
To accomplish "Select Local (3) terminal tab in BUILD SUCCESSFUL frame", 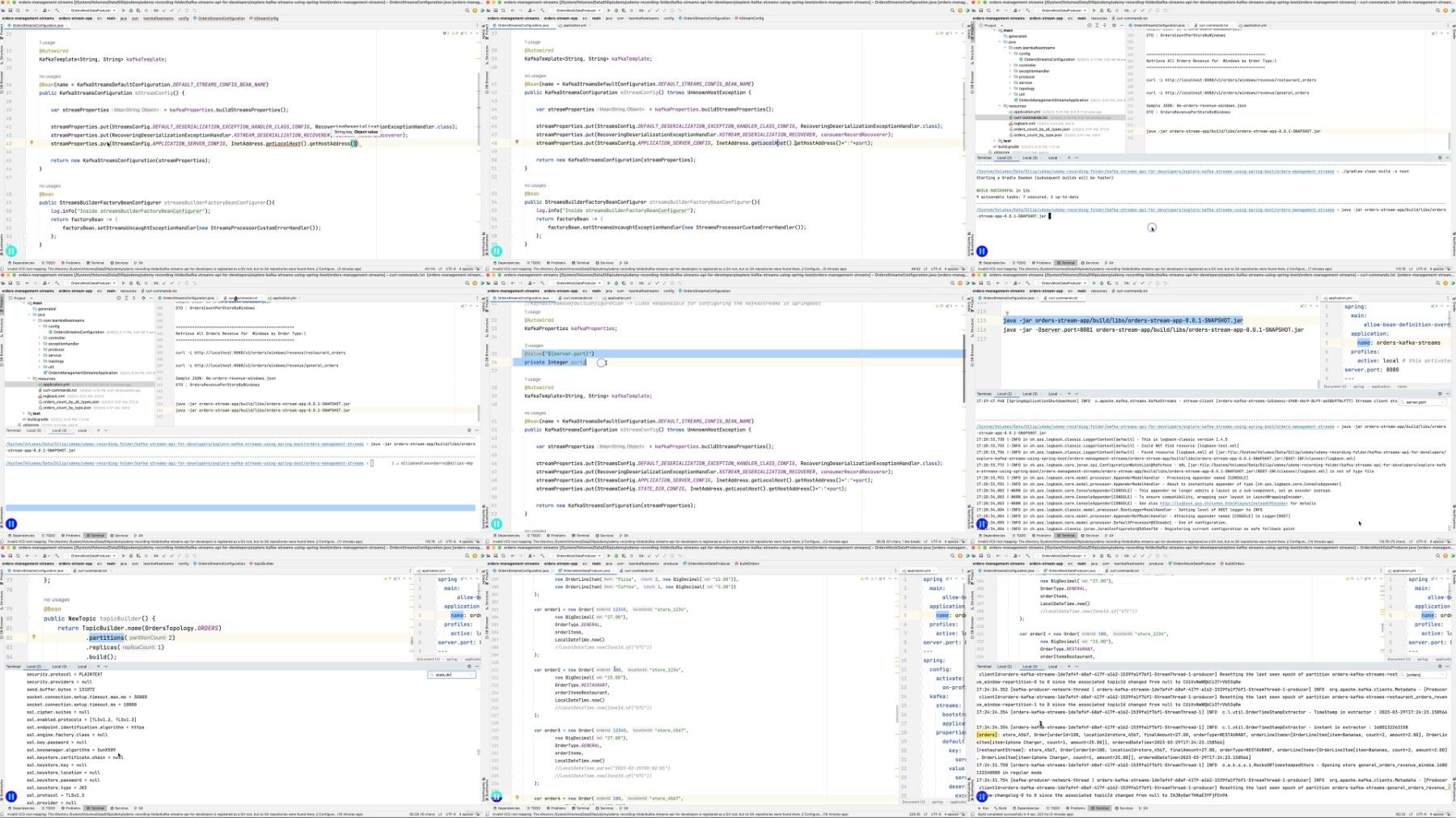I will tap(1030, 158).
